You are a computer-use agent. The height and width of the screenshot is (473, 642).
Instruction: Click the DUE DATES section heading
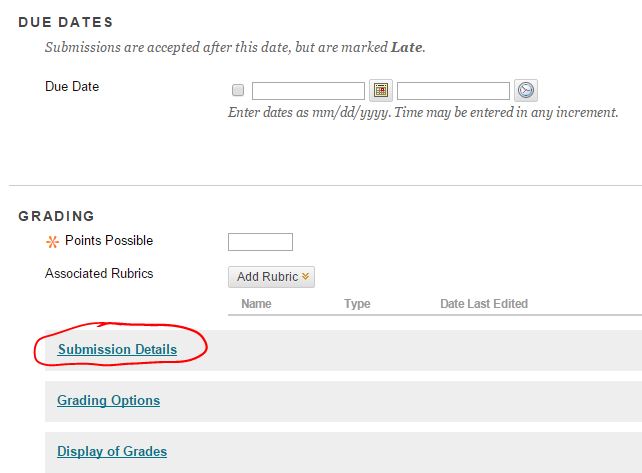(66, 22)
